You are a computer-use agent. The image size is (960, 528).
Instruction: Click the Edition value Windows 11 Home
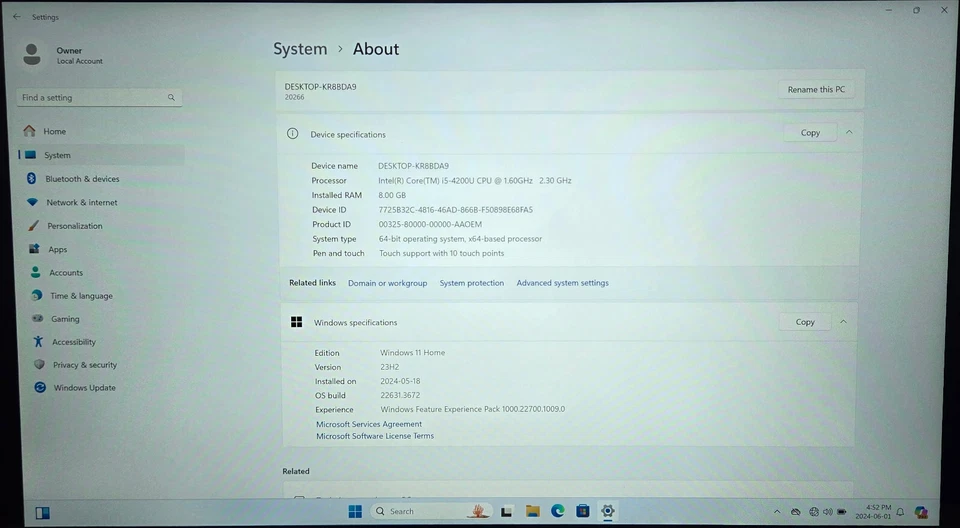point(413,353)
